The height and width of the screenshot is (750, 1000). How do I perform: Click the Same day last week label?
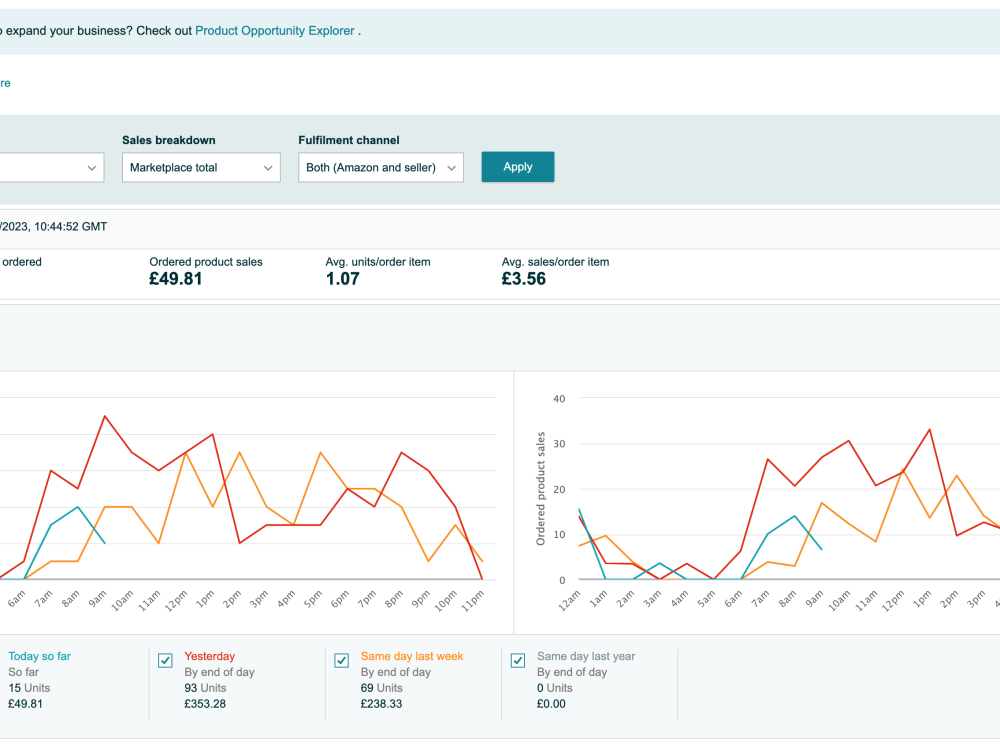pyautogui.click(x=412, y=656)
